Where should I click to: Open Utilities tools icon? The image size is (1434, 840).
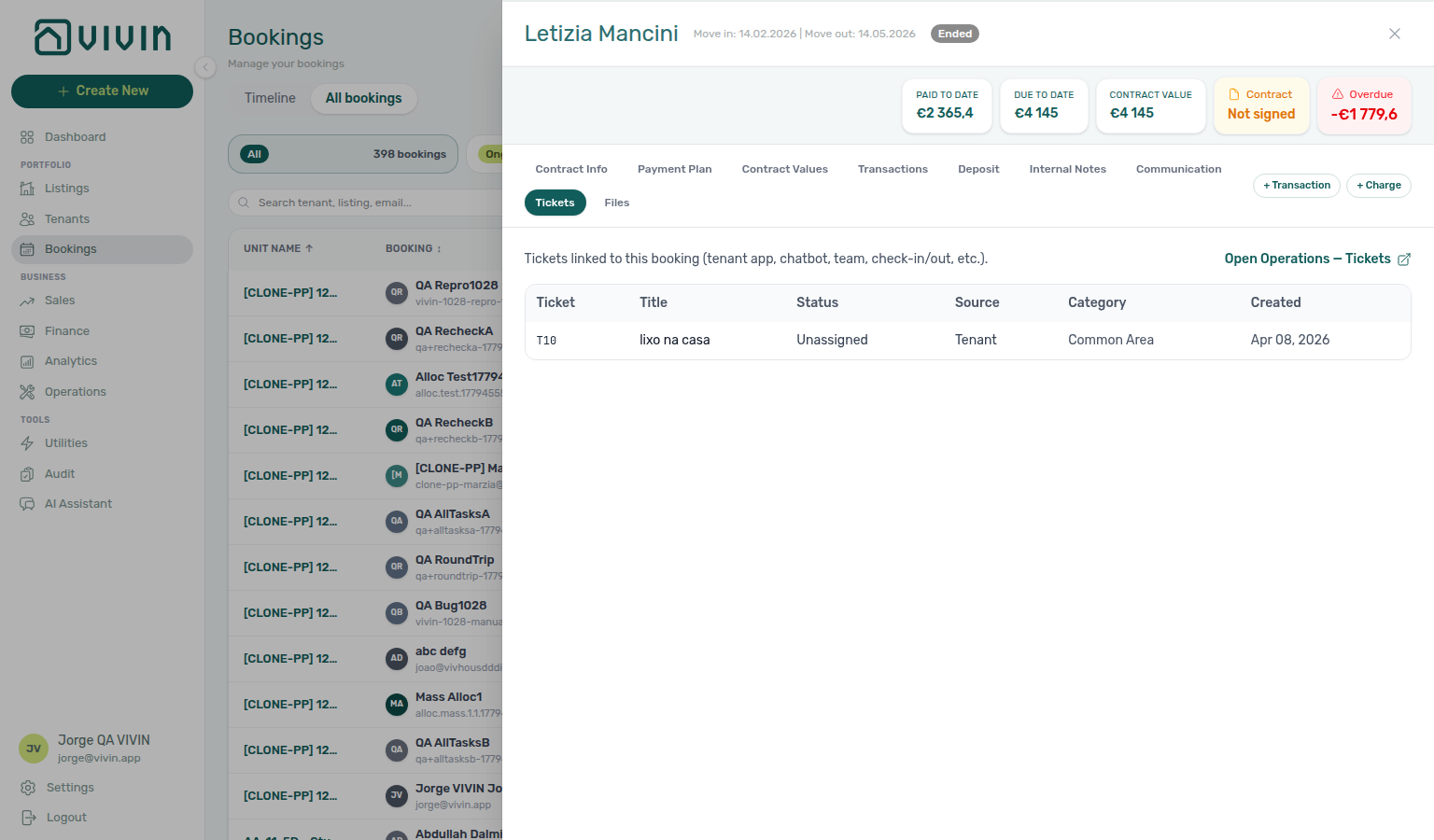[27, 443]
